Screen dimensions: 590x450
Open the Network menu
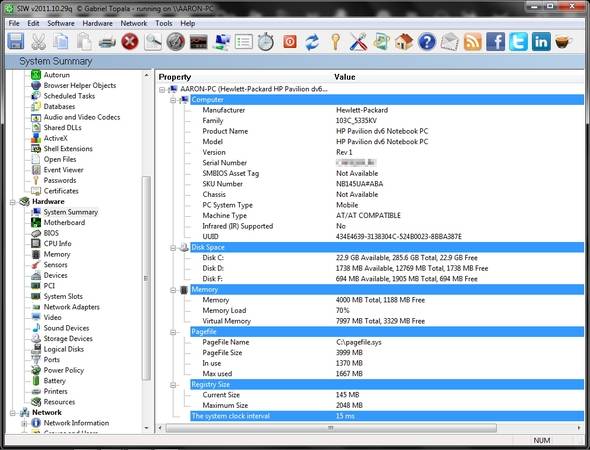(x=134, y=23)
